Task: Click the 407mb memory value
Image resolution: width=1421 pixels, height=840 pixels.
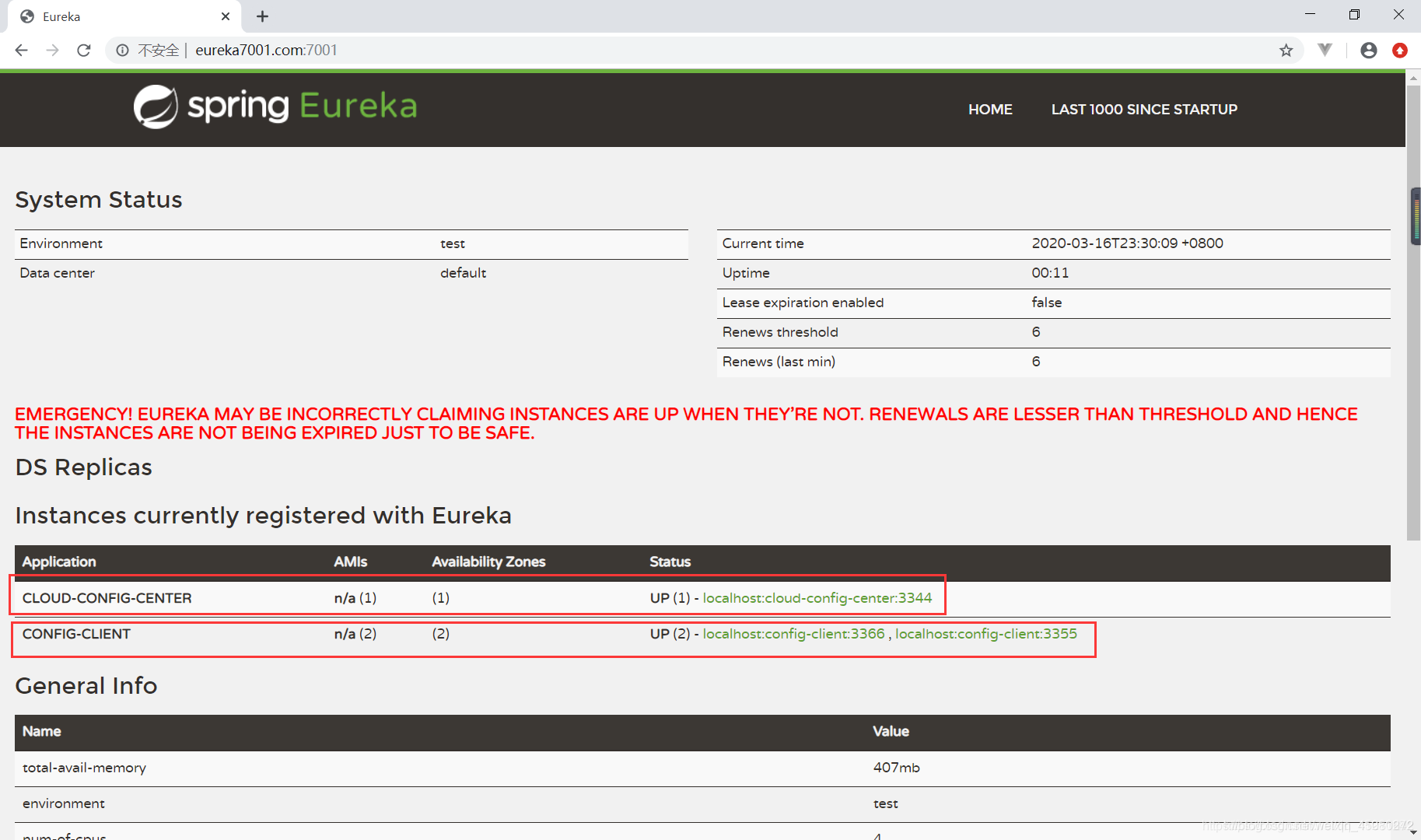Action: tap(896, 768)
